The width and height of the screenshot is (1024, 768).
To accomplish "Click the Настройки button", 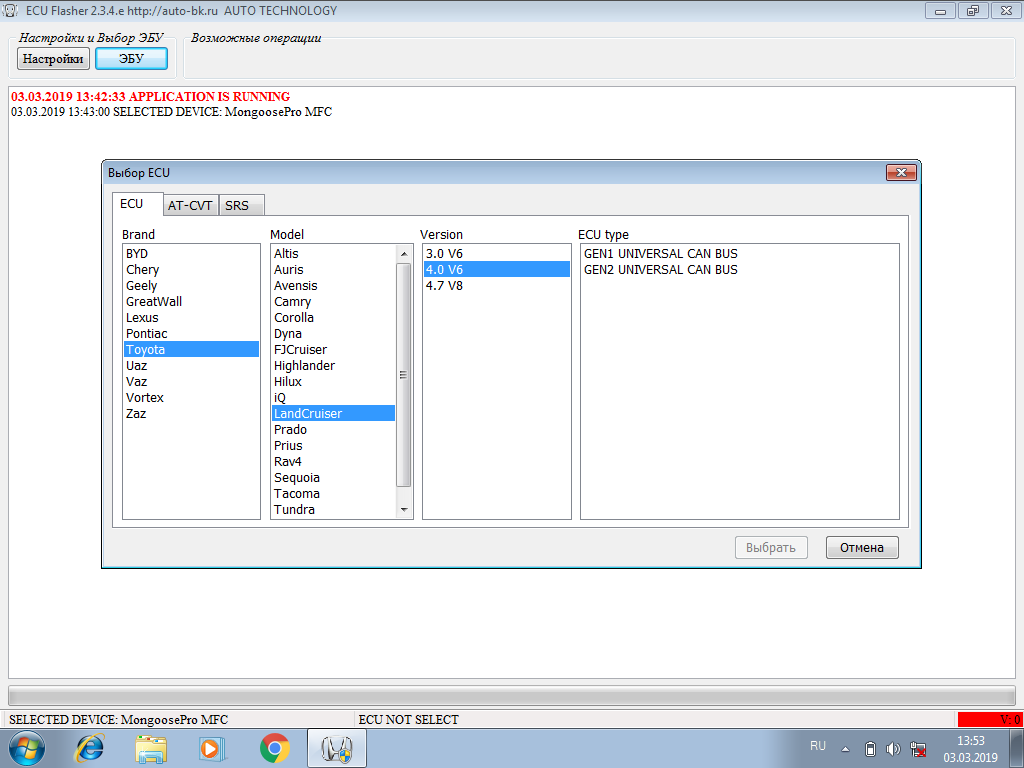I will 53,59.
